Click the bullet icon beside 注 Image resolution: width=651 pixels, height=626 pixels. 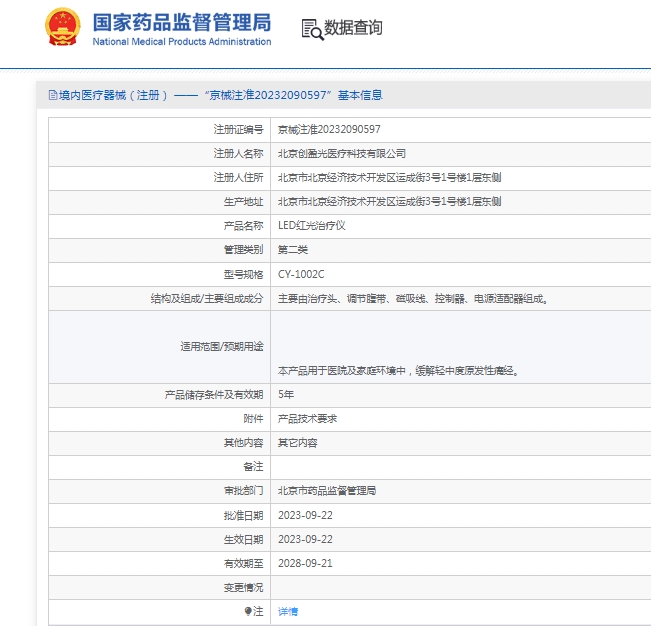tap(248, 611)
